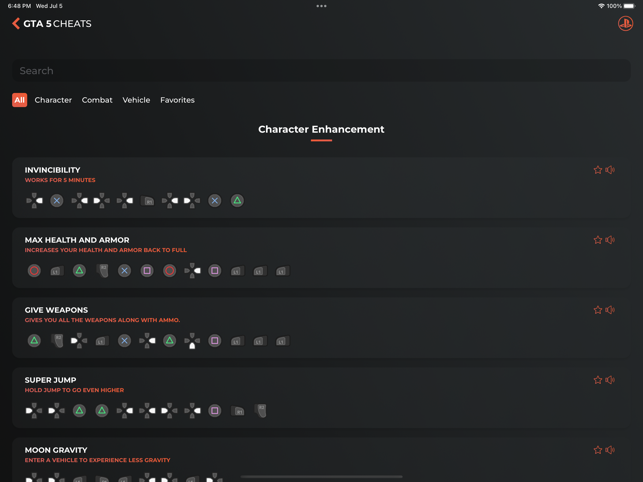Image resolution: width=643 pixels, height=482 pixels.
Task: Favorite the Invincibility cheat with star
Action: 597,170
